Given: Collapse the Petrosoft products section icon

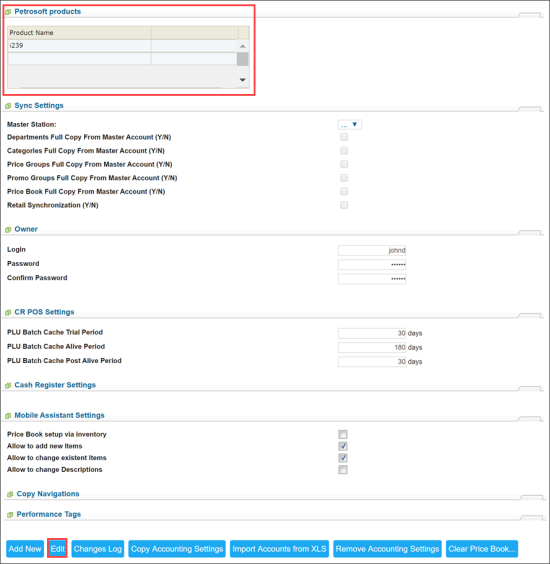Looking at the screenshot, I should 8,12.
